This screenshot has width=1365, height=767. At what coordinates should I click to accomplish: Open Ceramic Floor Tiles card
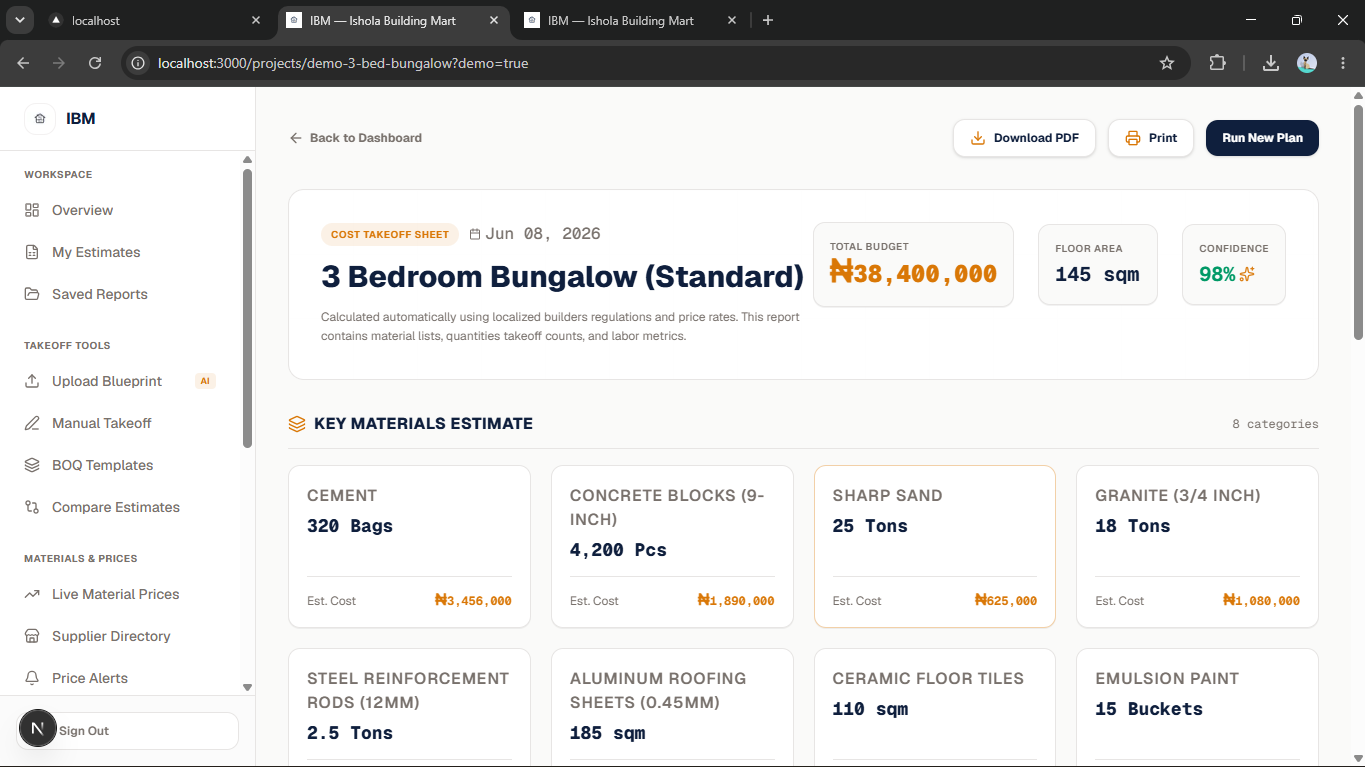(x=935, y=708)
